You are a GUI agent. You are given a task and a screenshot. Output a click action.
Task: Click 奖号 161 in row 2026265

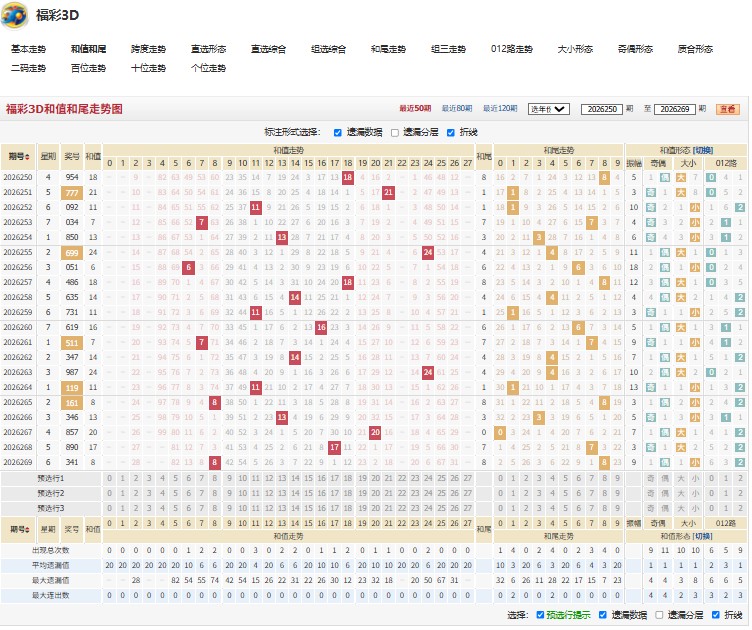[72, 403]
